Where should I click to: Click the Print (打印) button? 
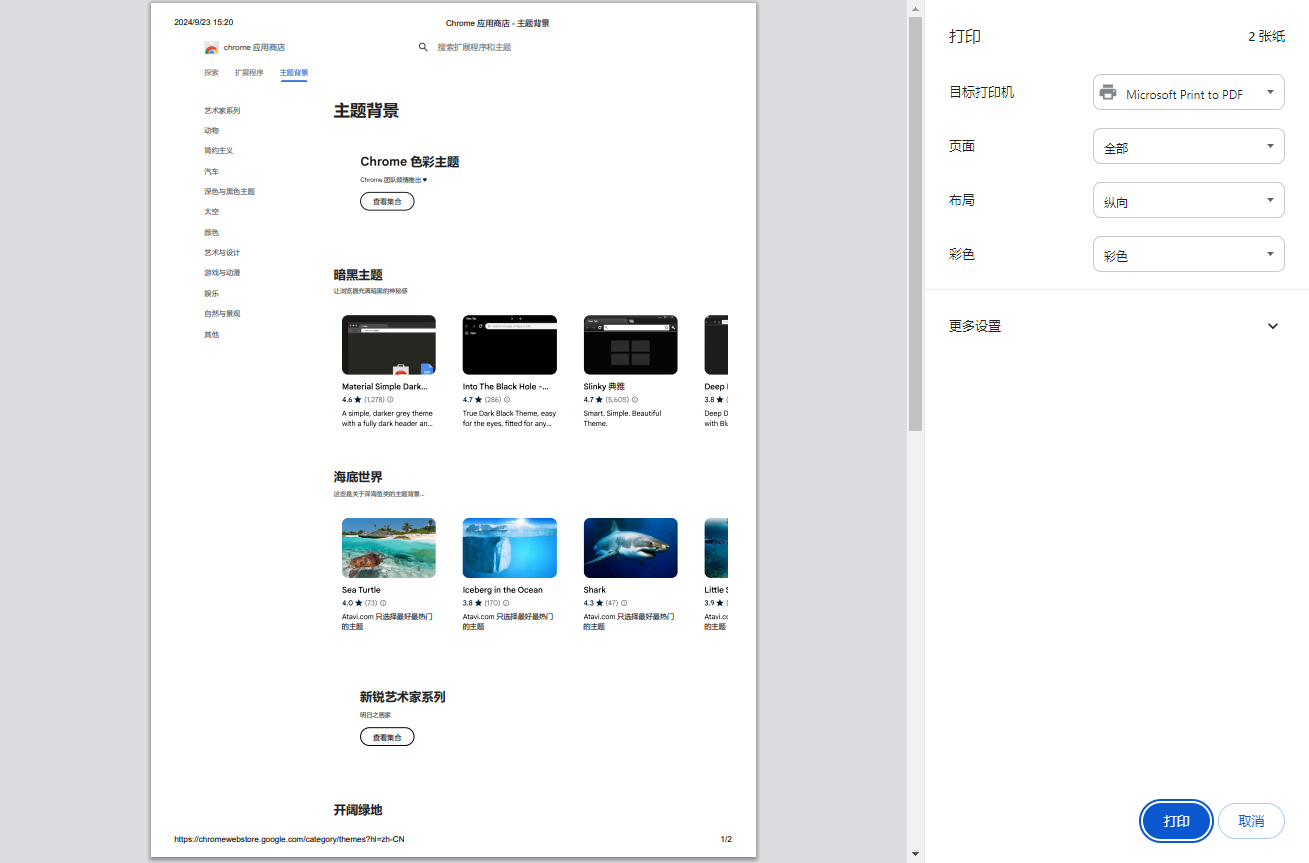click(x=1176, y=821)
